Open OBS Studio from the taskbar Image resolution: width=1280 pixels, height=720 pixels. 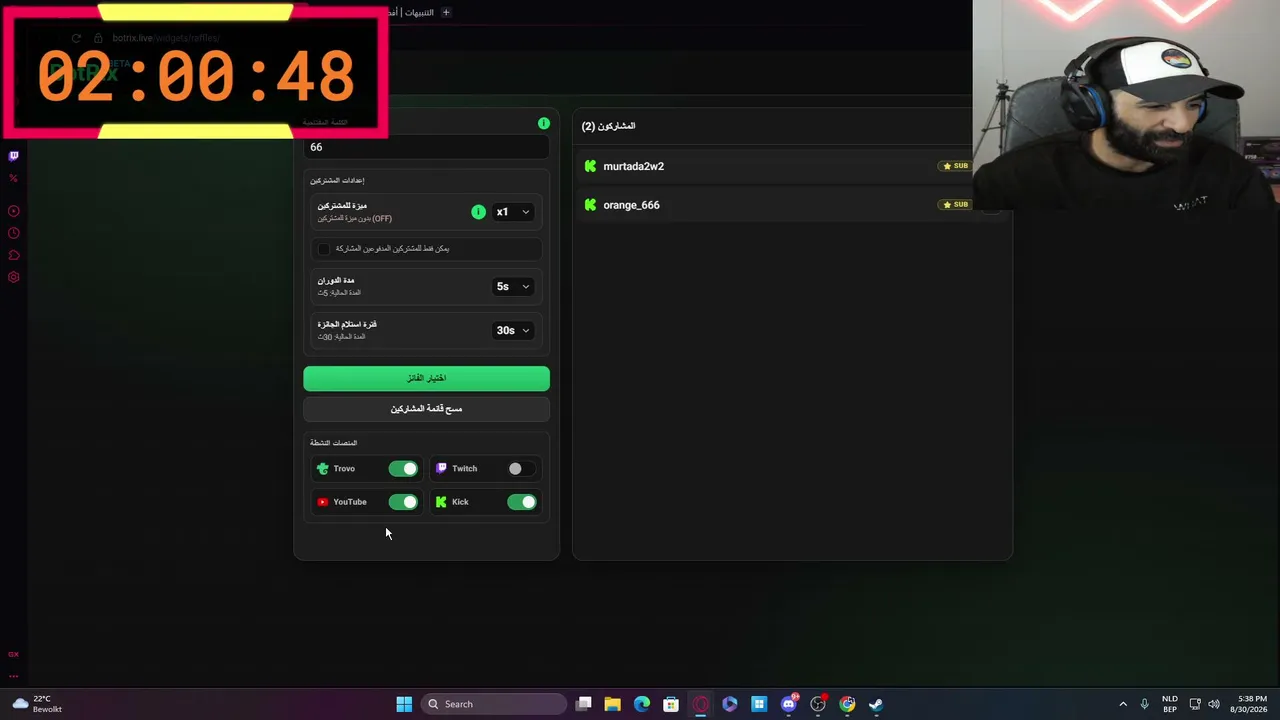(818, 704)
